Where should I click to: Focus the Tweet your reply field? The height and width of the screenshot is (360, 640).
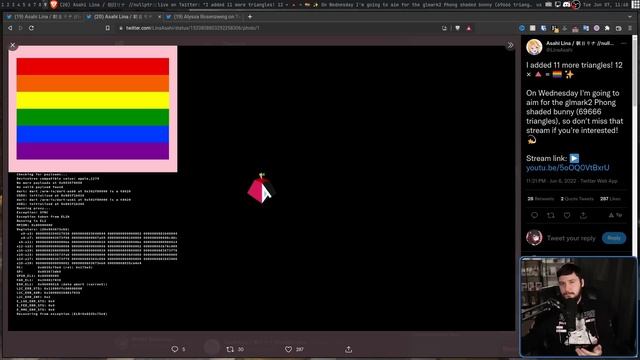pyautogui.click(x=571, y=238)
